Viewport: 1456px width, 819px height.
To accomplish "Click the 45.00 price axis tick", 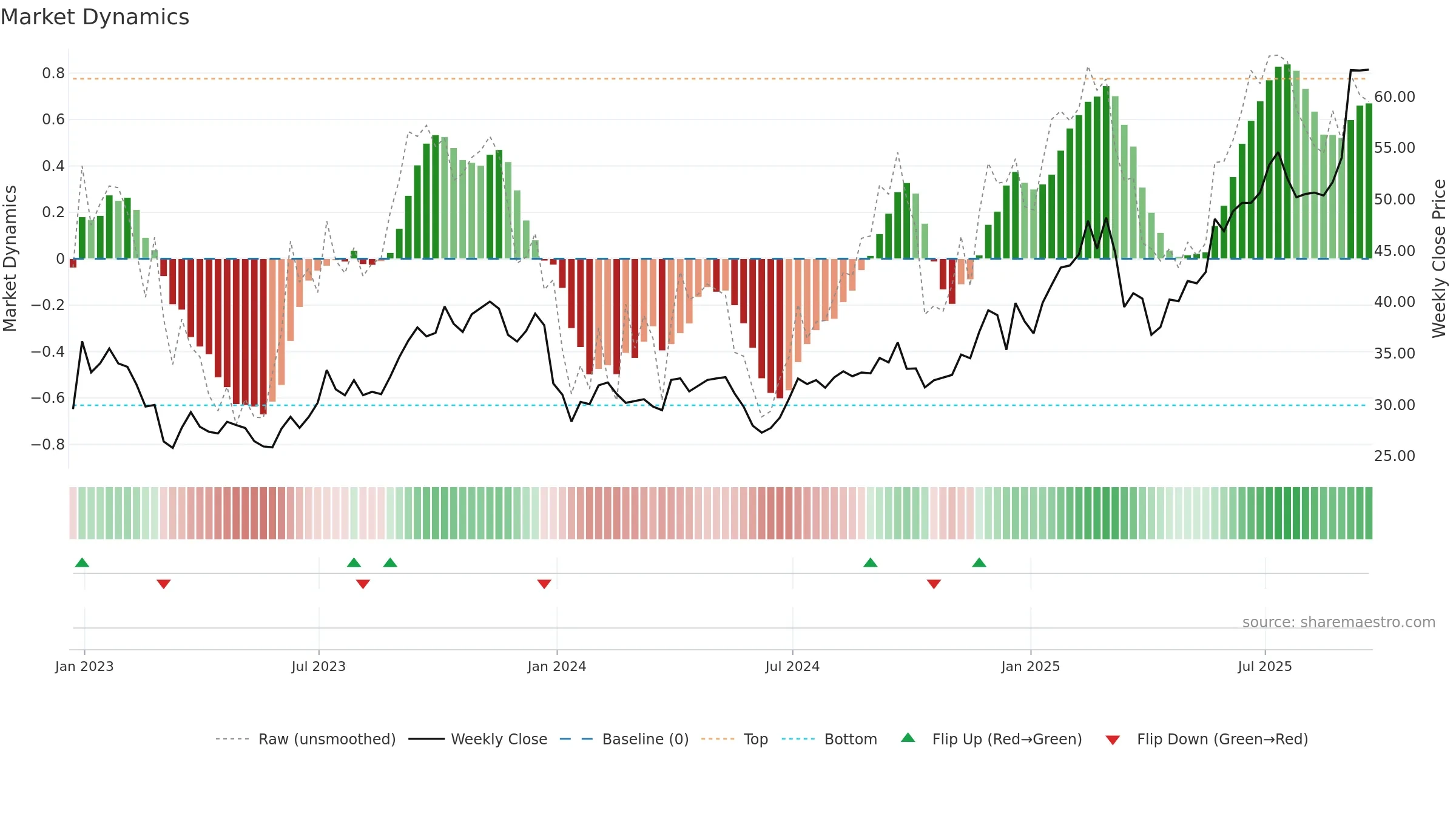I will [x=1395, y=251].
